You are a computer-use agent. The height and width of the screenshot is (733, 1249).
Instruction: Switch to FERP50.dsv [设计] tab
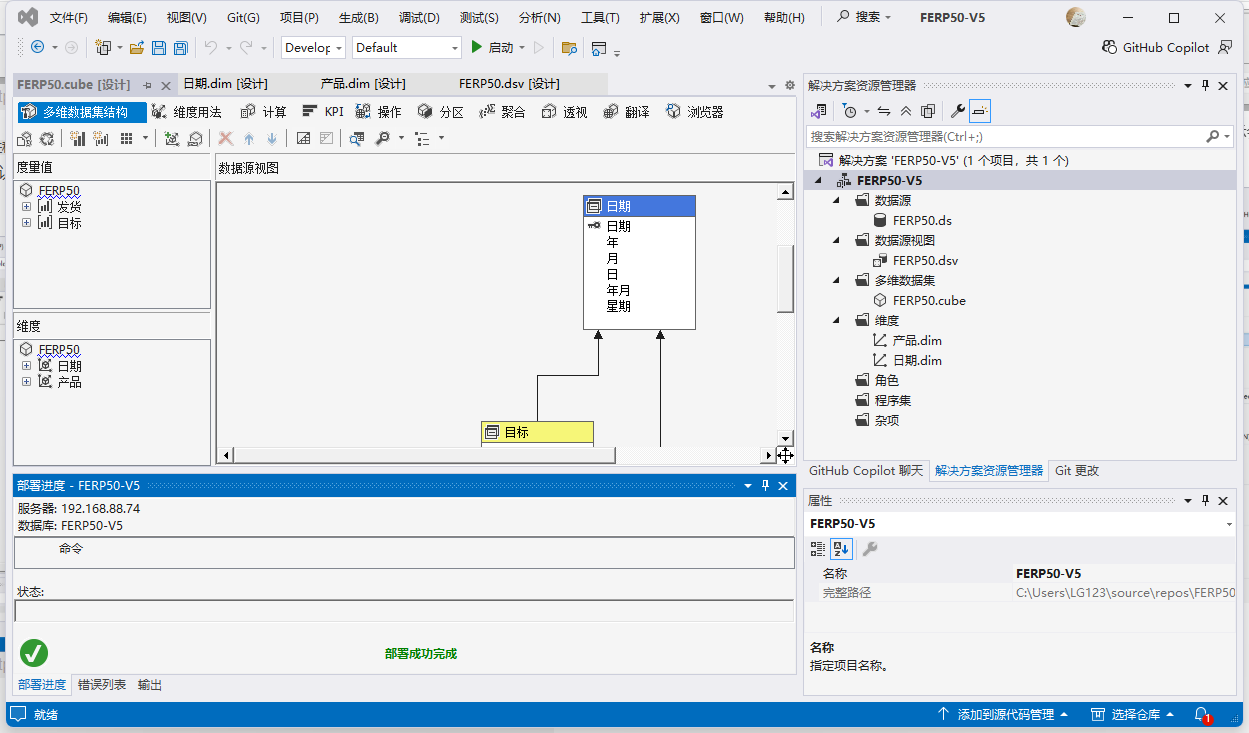tap(509, 84)
